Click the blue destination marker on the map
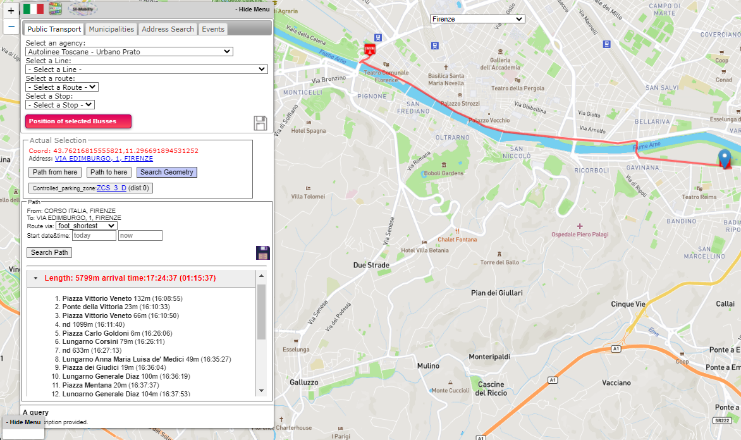Viewport: 741px width, 440px height. pos(725,158)
